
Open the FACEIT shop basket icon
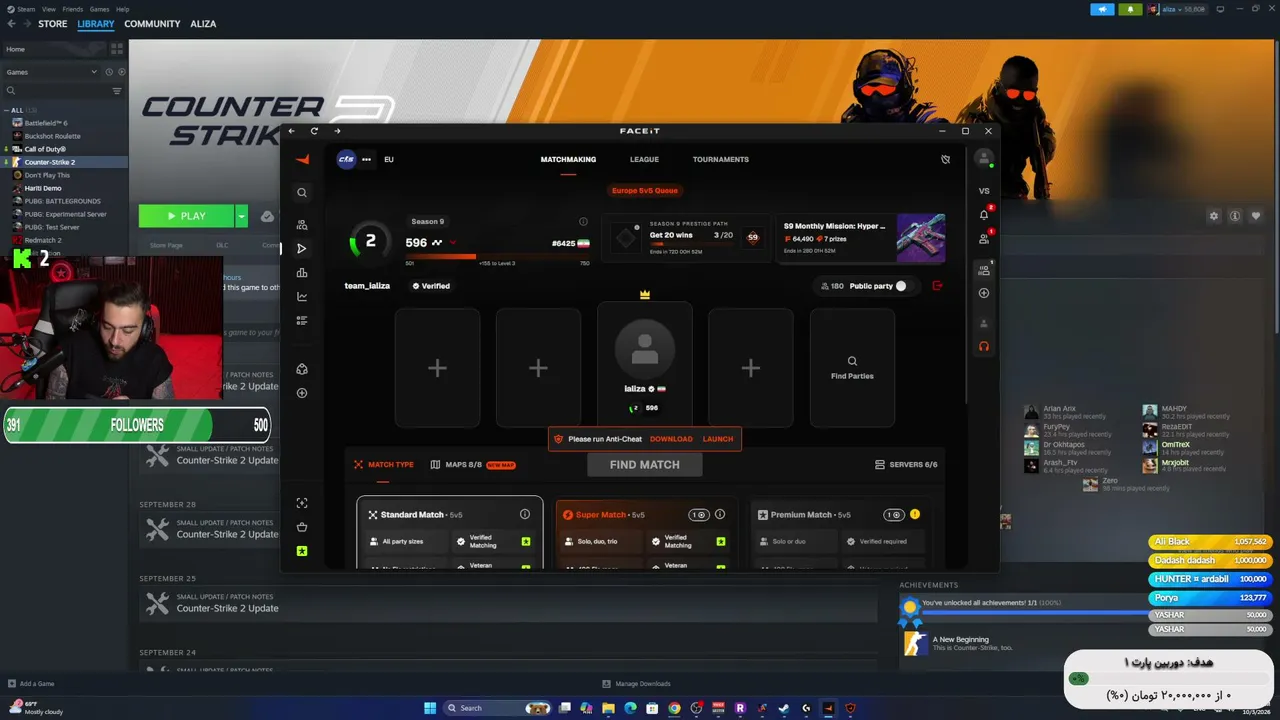click(x=302, y=527)
